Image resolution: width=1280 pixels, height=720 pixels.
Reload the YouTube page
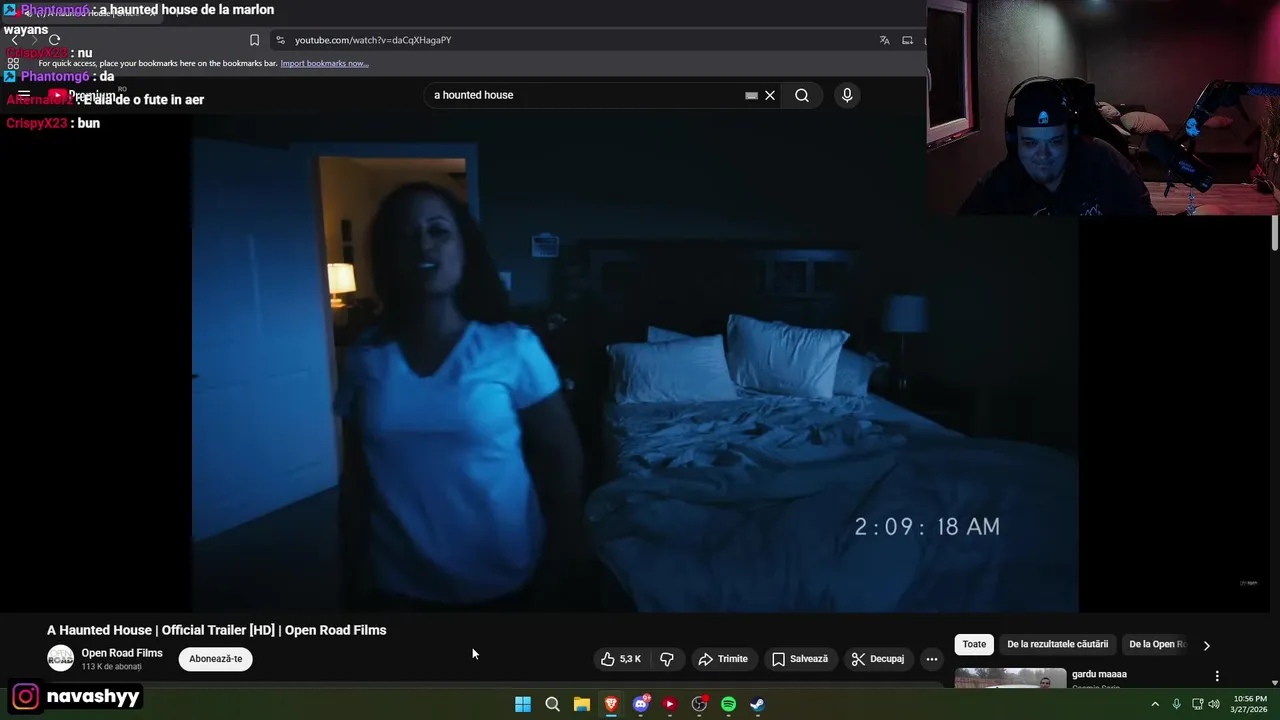coord(54,40)
